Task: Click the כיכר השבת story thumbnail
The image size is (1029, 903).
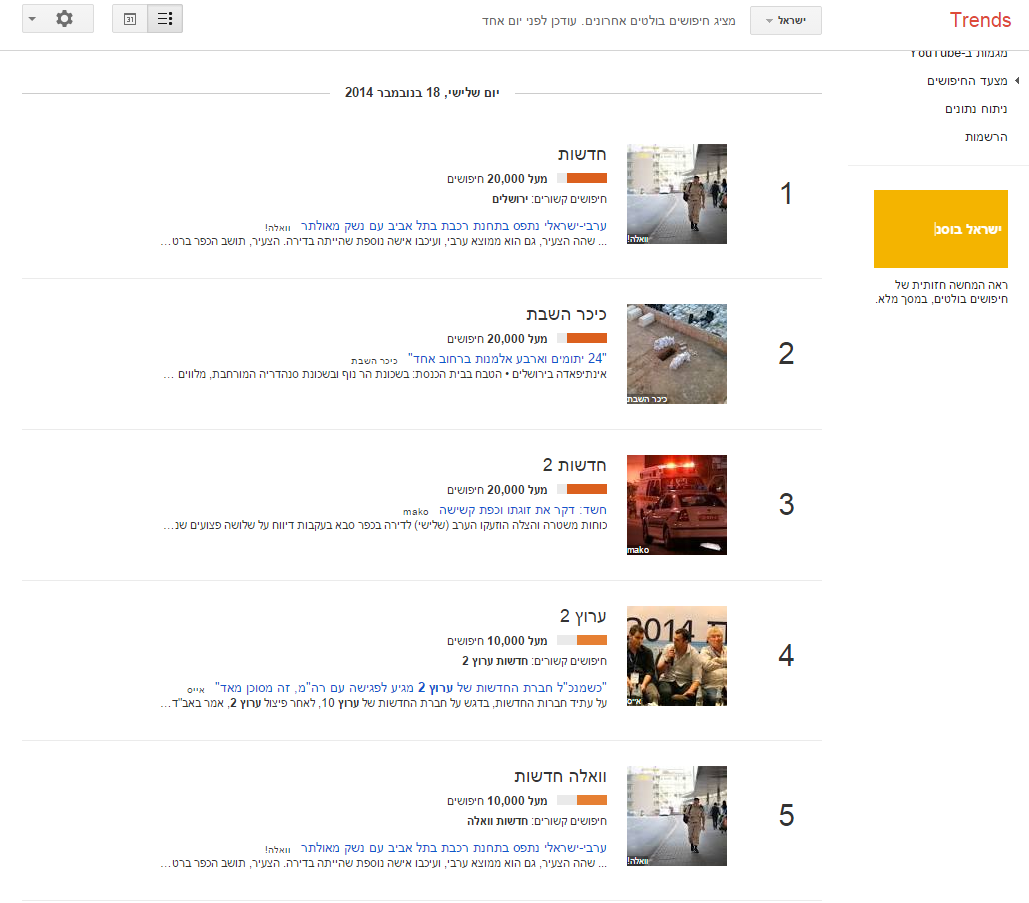Action: point(676,354)
